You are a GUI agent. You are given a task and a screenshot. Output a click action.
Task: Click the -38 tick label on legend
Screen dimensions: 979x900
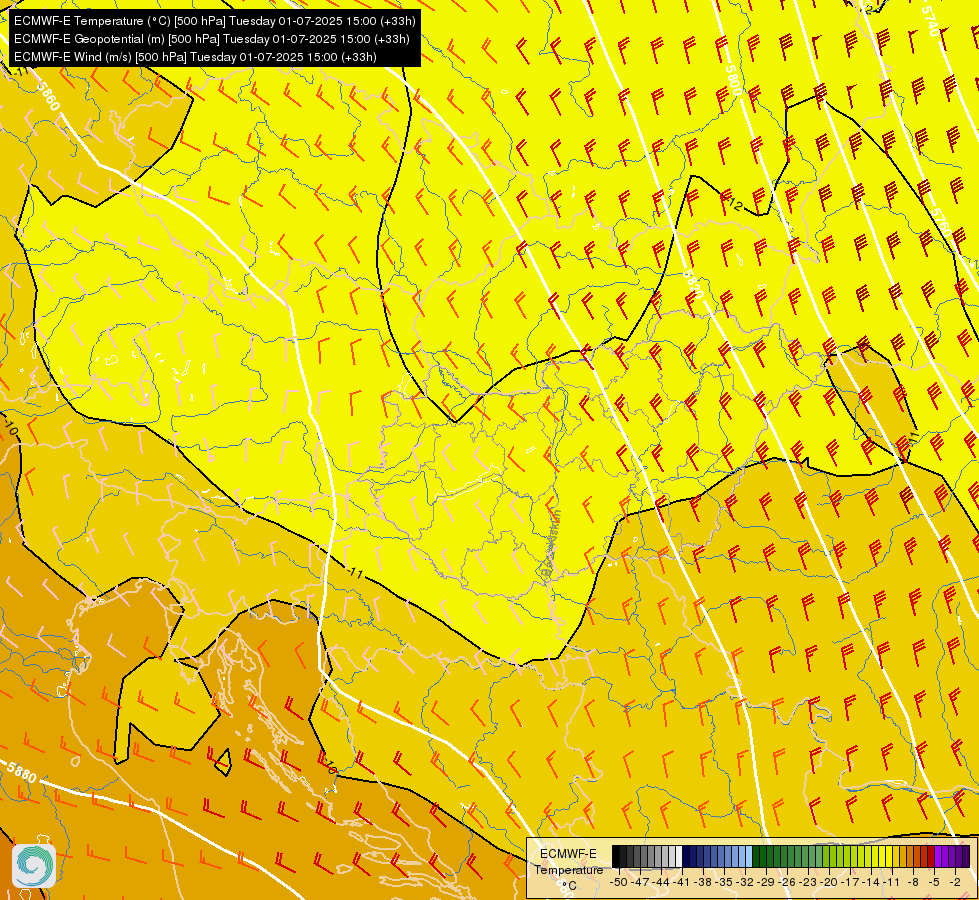pos(703,883)
